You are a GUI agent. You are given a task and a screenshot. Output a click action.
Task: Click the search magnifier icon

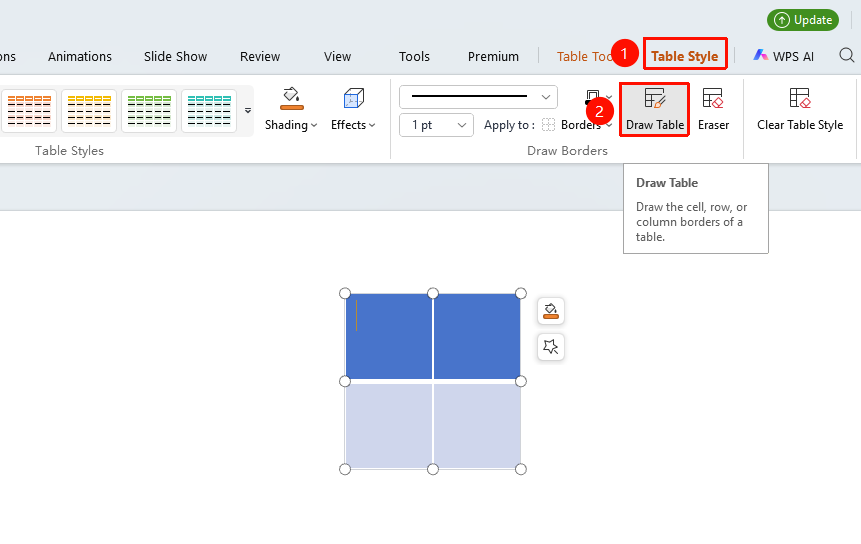click(x=847, y=55)
